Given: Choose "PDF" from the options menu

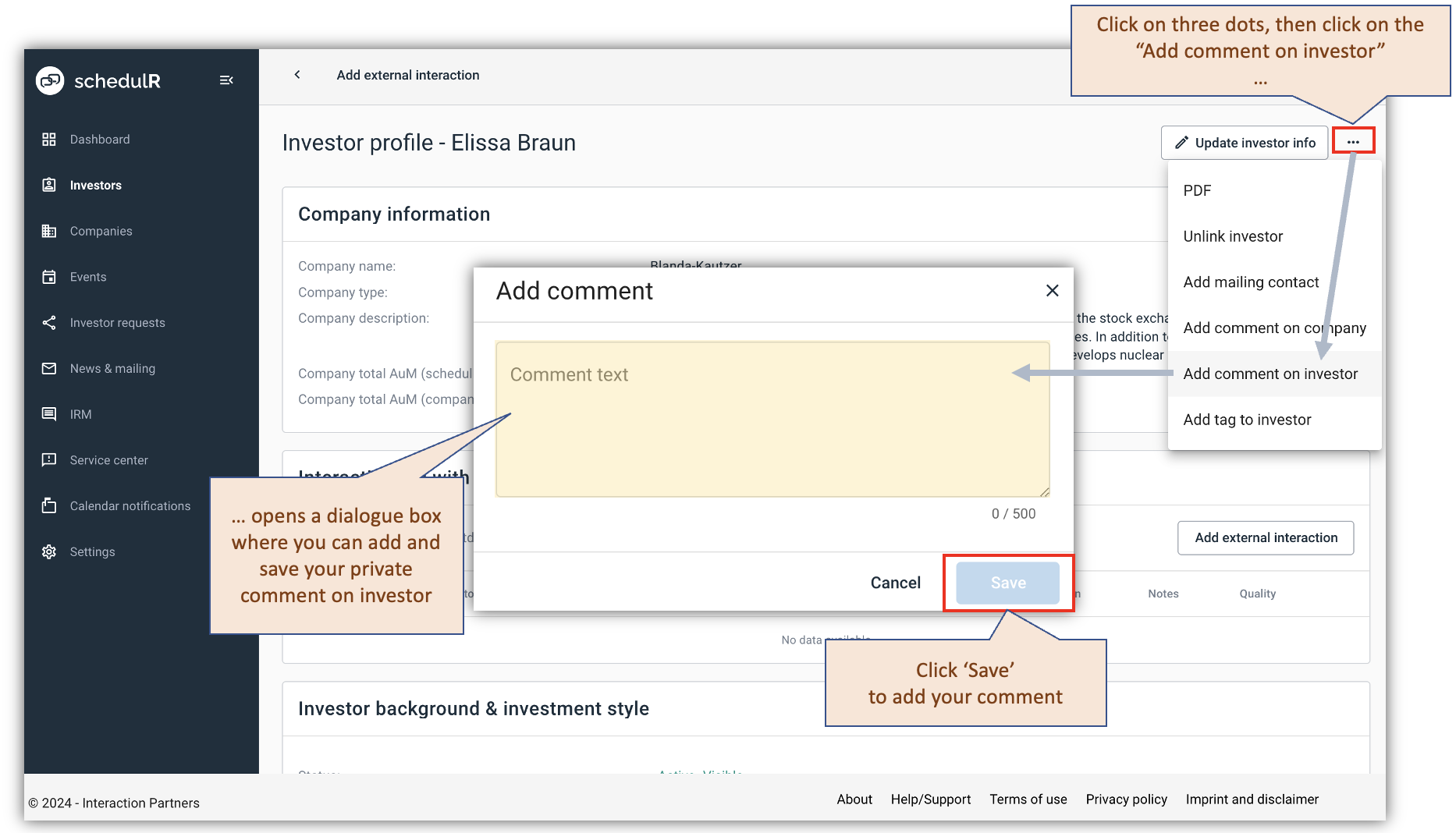Looking at the screenshot, I should tap(1196, 190).
